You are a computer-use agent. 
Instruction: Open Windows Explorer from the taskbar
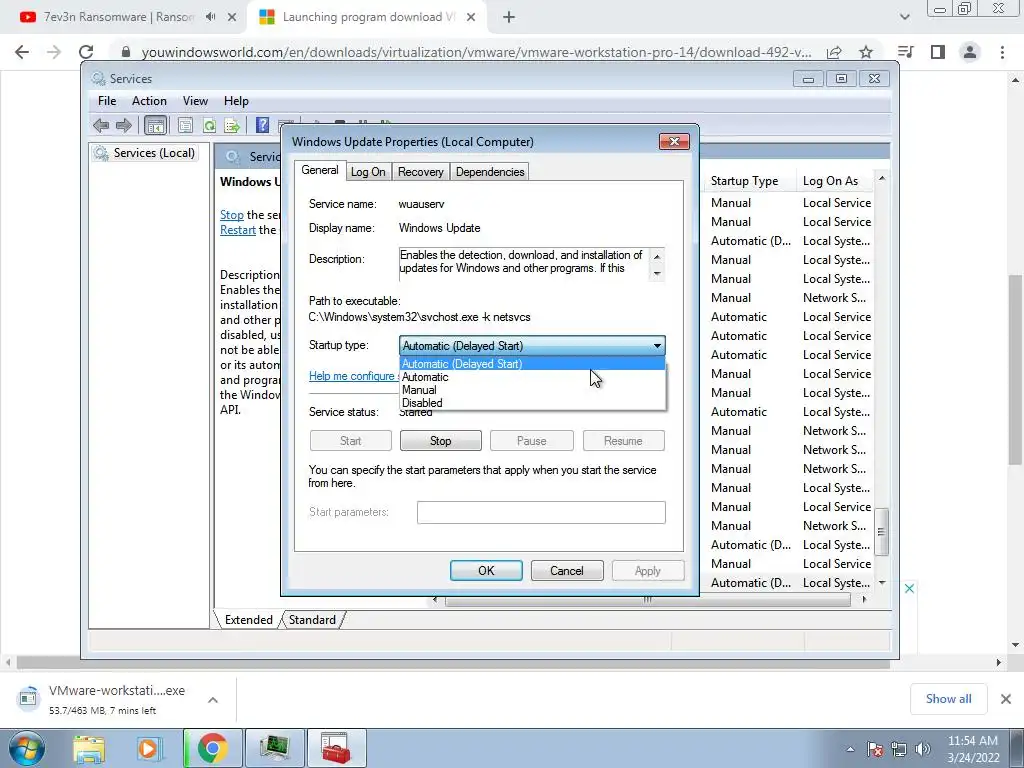(89, 748)
